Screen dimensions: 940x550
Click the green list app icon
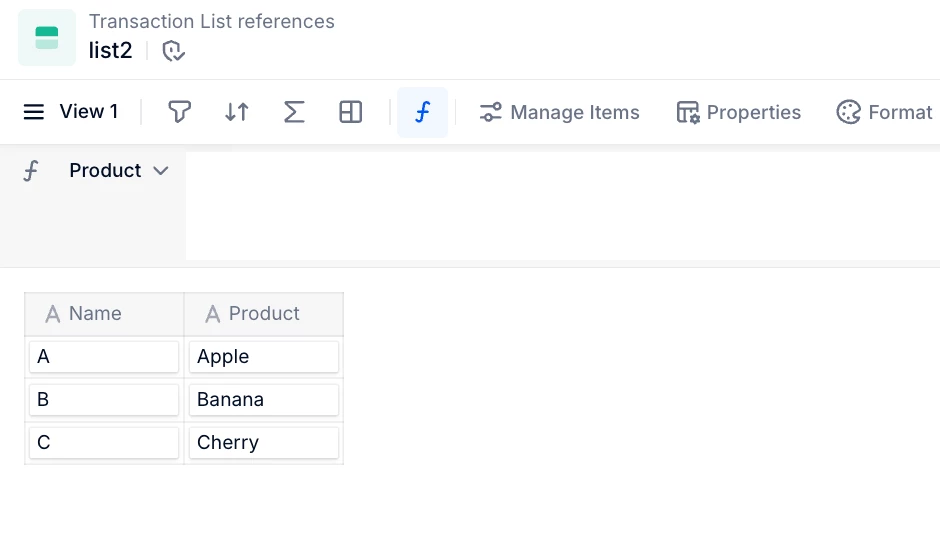47,38
